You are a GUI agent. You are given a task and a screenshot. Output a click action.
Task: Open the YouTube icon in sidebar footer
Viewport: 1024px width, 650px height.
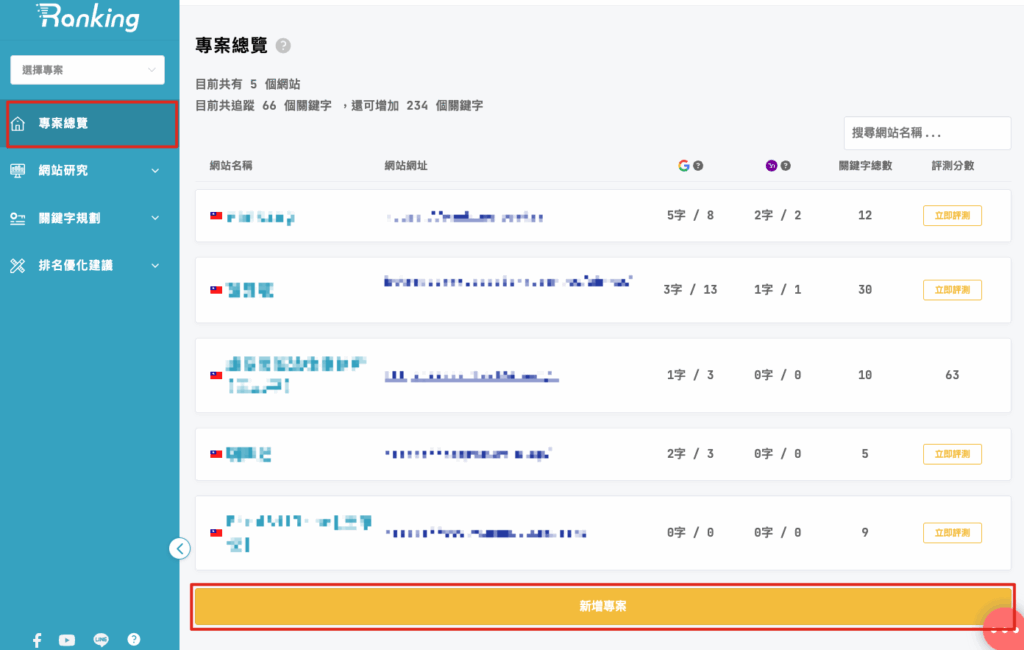point(67,639)
